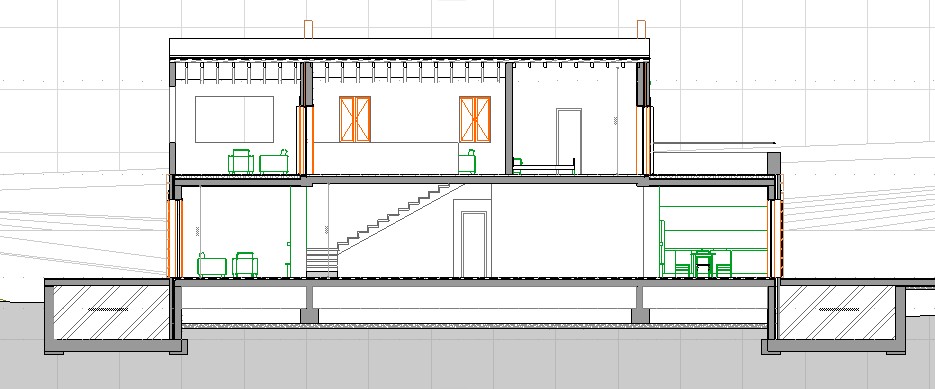Click the green bed on upper floor
935x389 pixels.
pyautogui.click(x=543, y=166)
